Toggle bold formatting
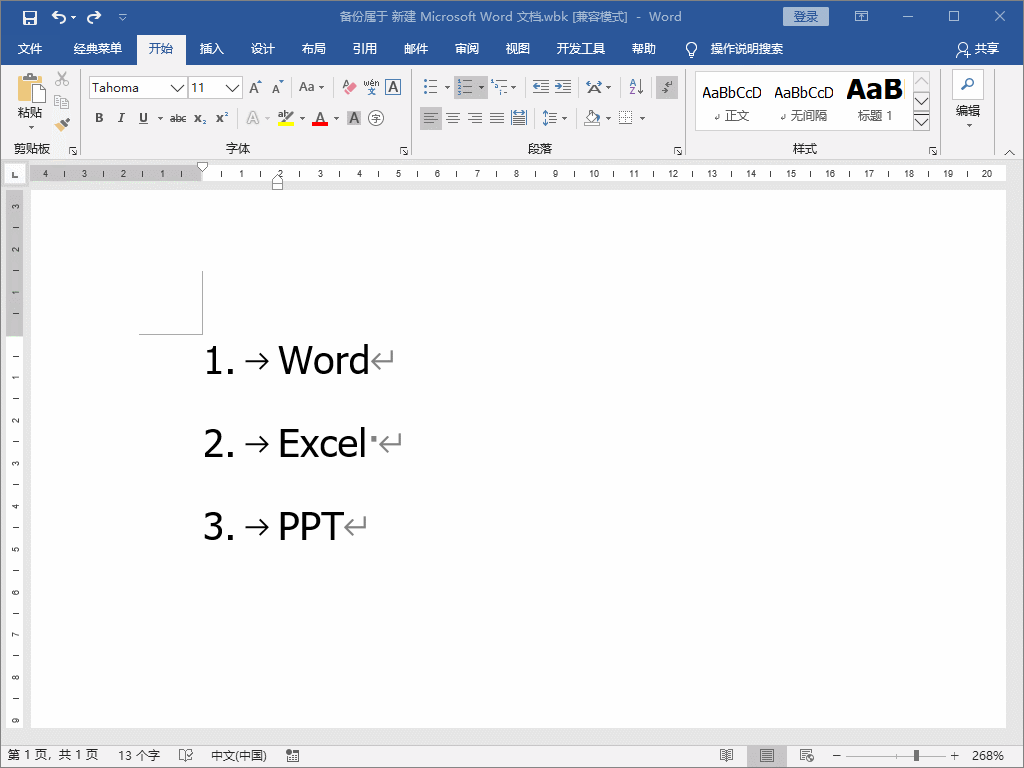 tap(99, 118)
